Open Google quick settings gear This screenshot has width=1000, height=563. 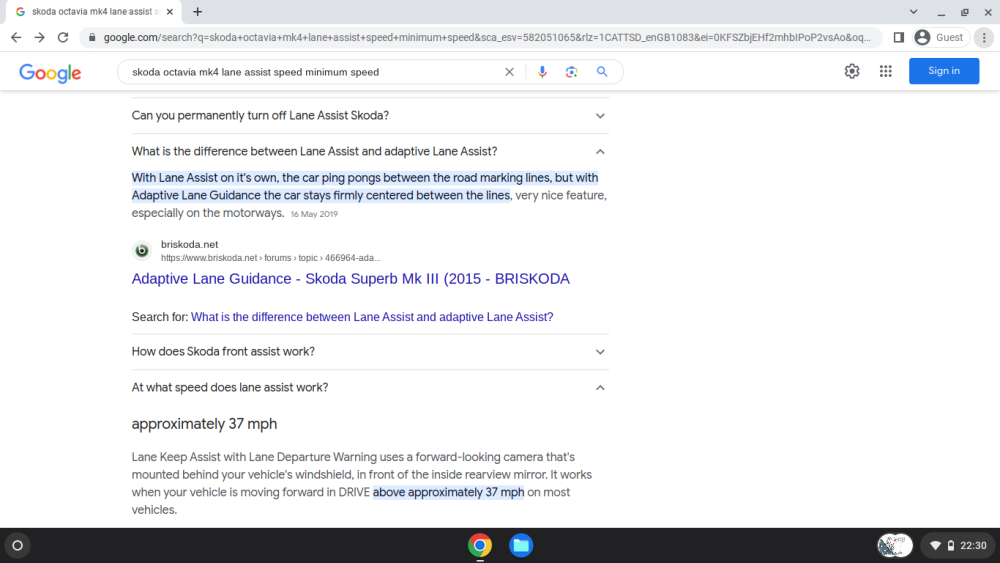(852, 71)
